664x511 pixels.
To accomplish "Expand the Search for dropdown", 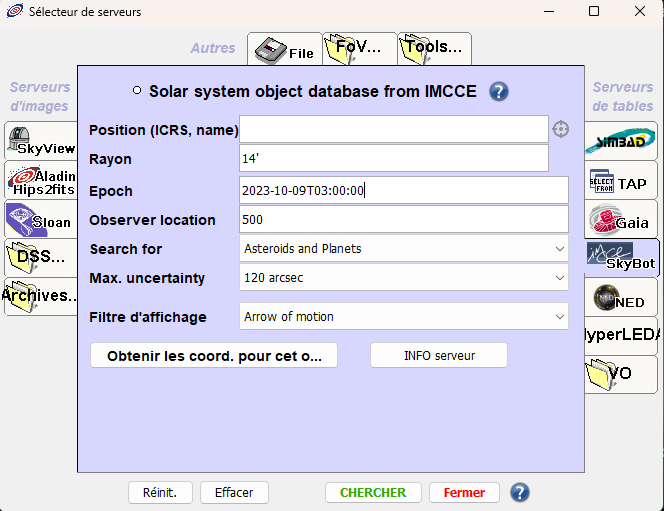I will tap(404, 248).
